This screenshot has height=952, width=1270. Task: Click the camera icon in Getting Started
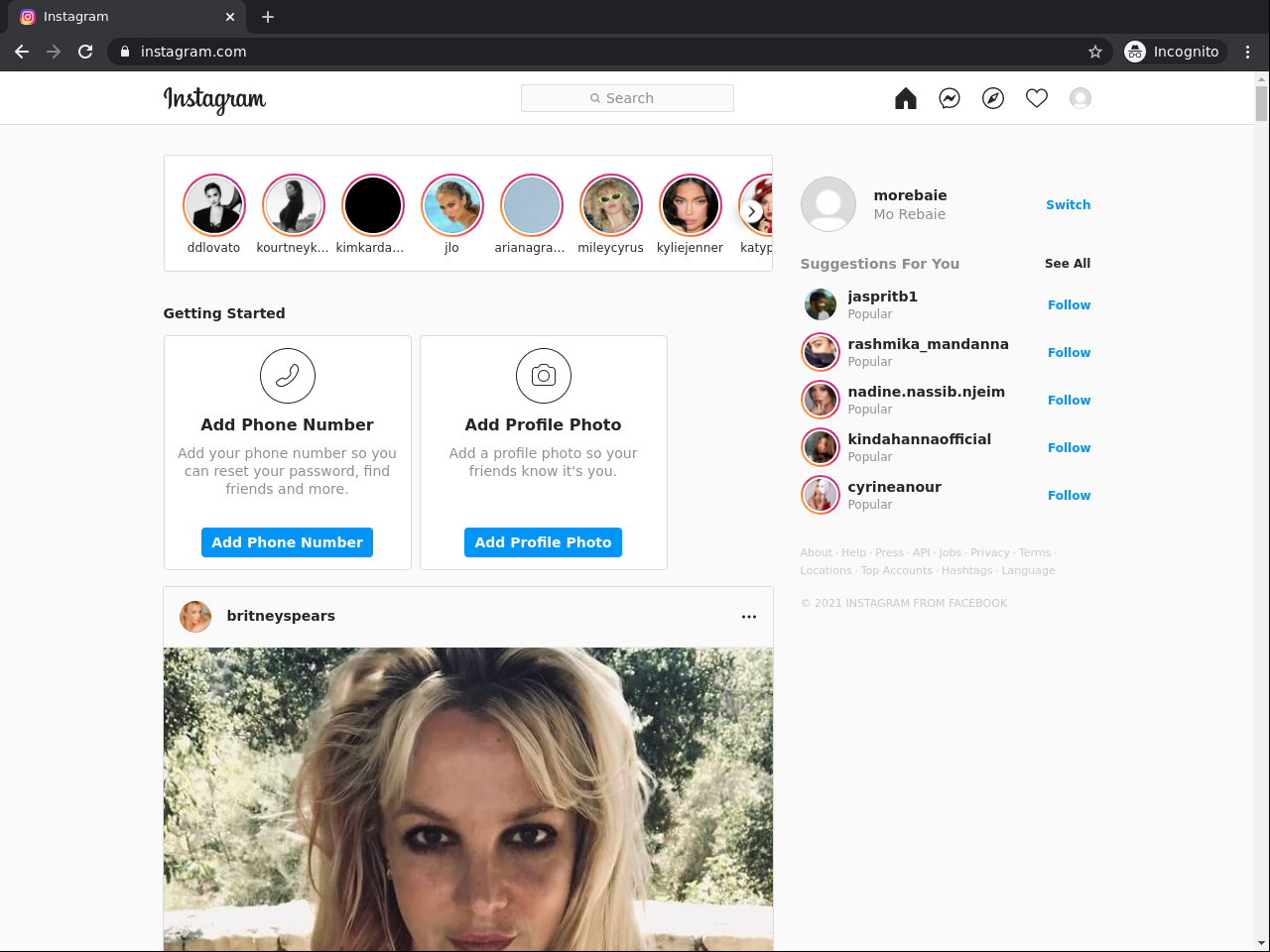544,376
